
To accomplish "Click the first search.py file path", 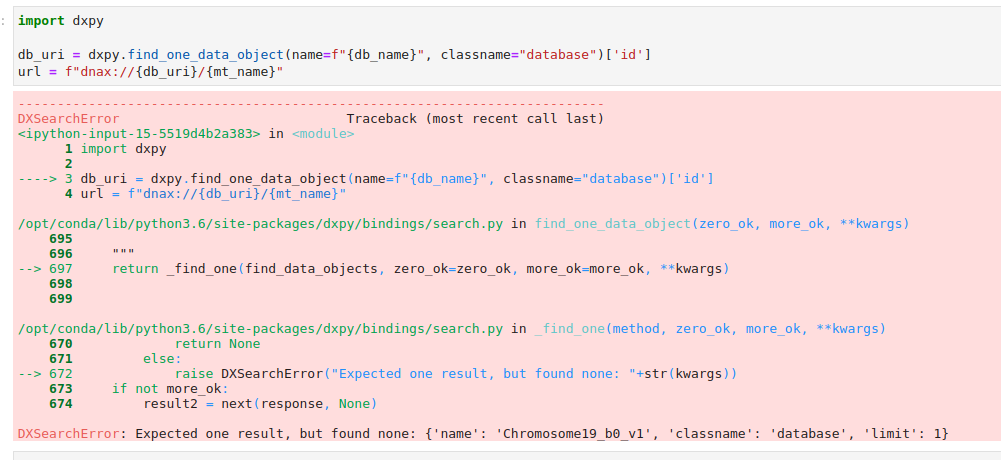I will point(260,224).
